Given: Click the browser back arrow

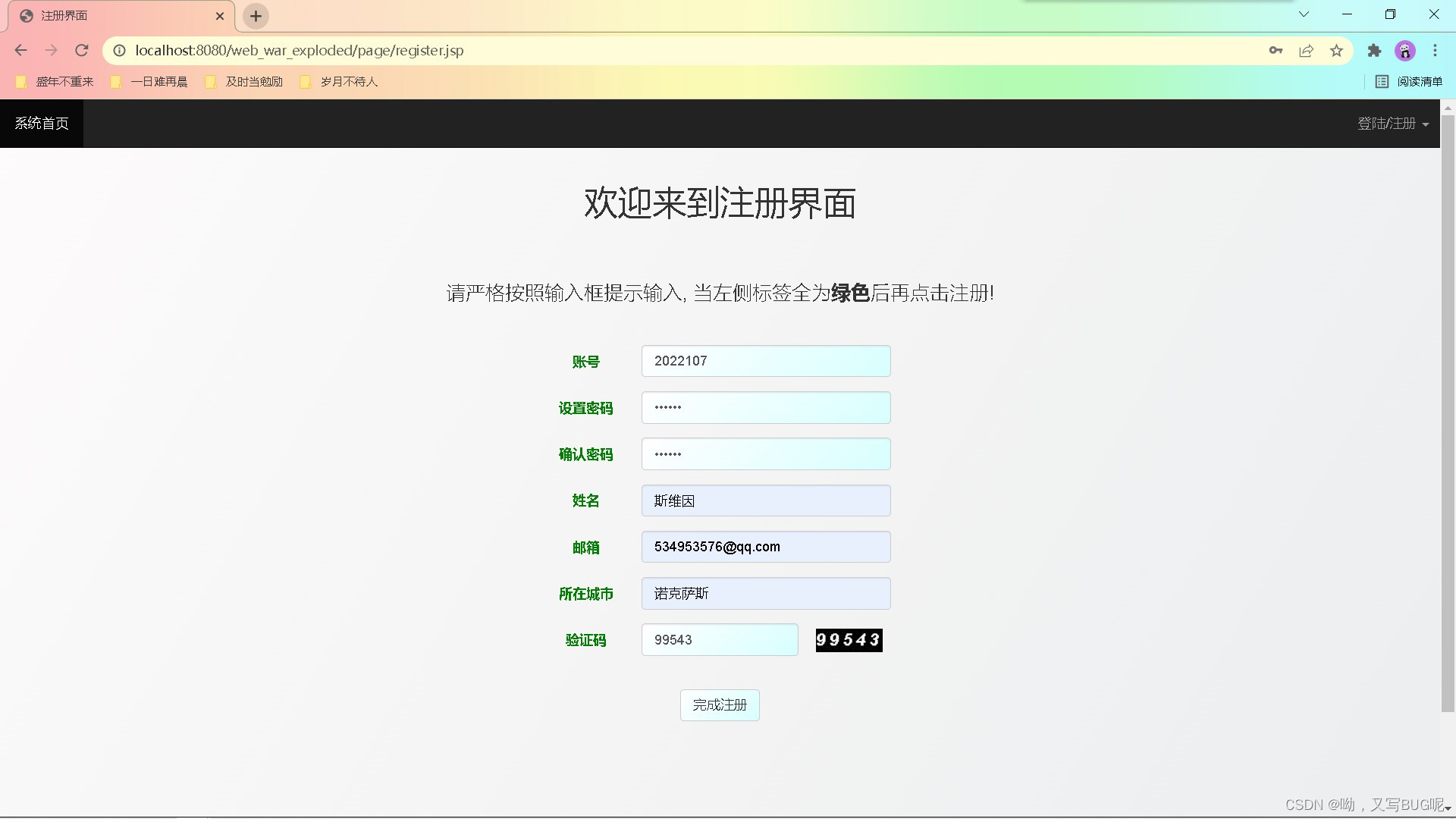Looking at the screenshot, I should click(20, 51).
